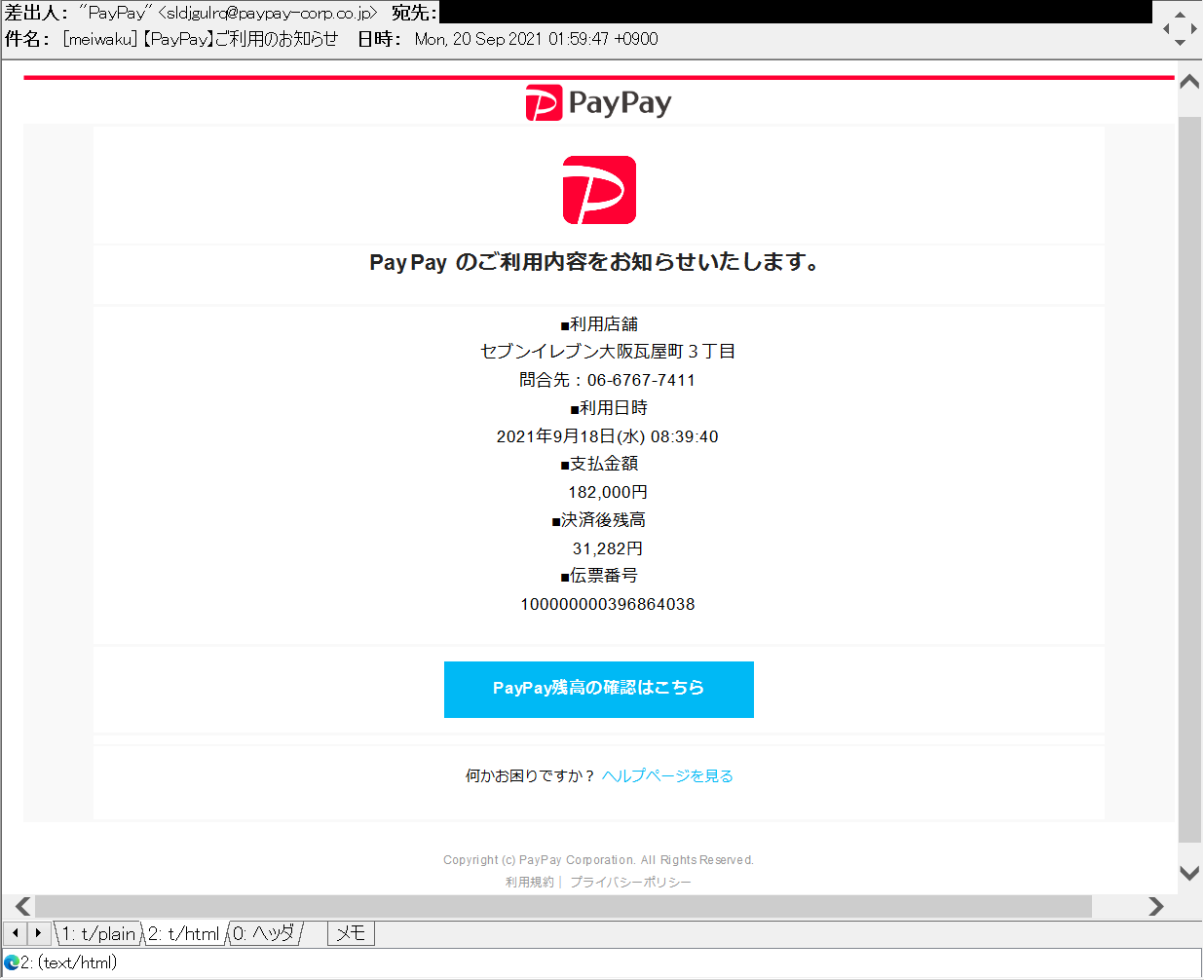Click the horizontal scrollbar thumb
The height and width of the screenshot is (980, 1204).
point(563,906)
